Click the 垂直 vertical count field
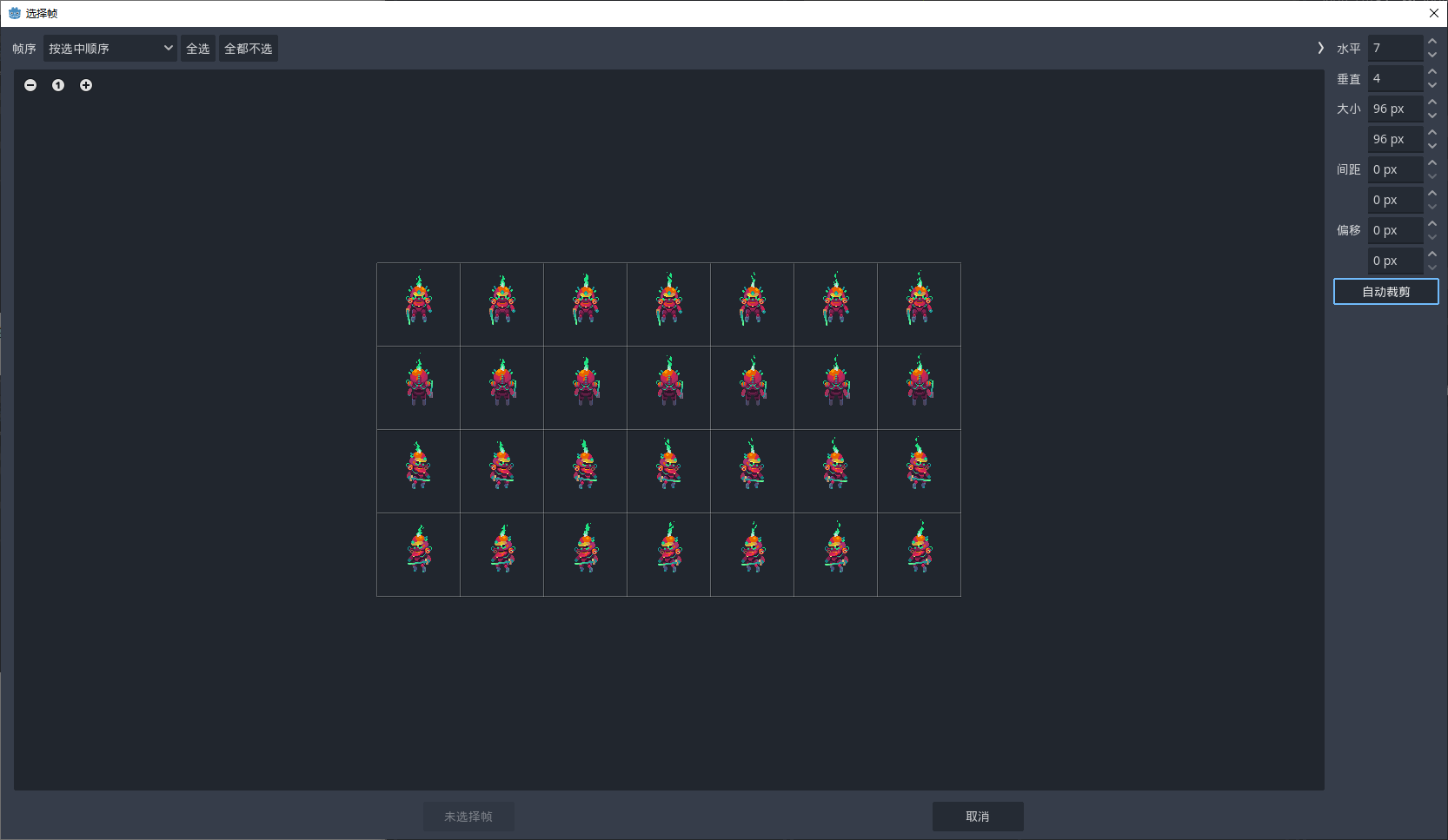The height and width of the screenshot is (840, 1448). coord(1395,78)
